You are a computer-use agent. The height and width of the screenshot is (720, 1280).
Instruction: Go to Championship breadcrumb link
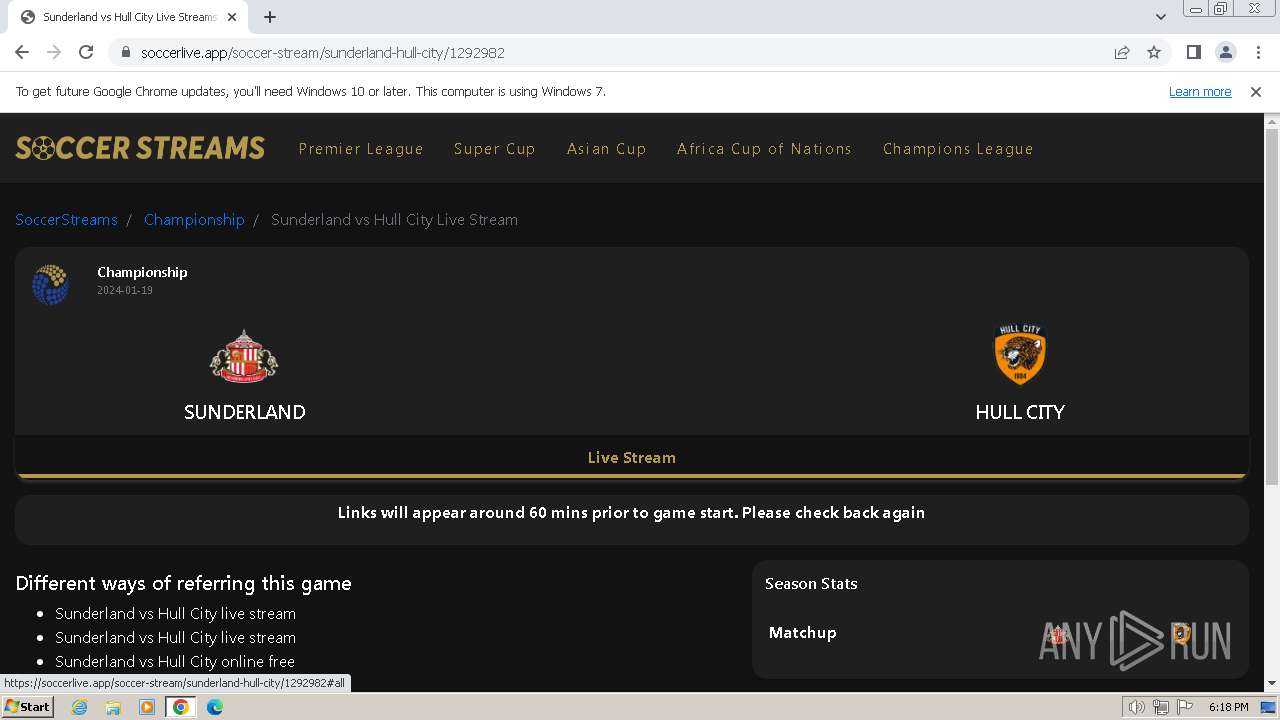[x=194, y=220]
